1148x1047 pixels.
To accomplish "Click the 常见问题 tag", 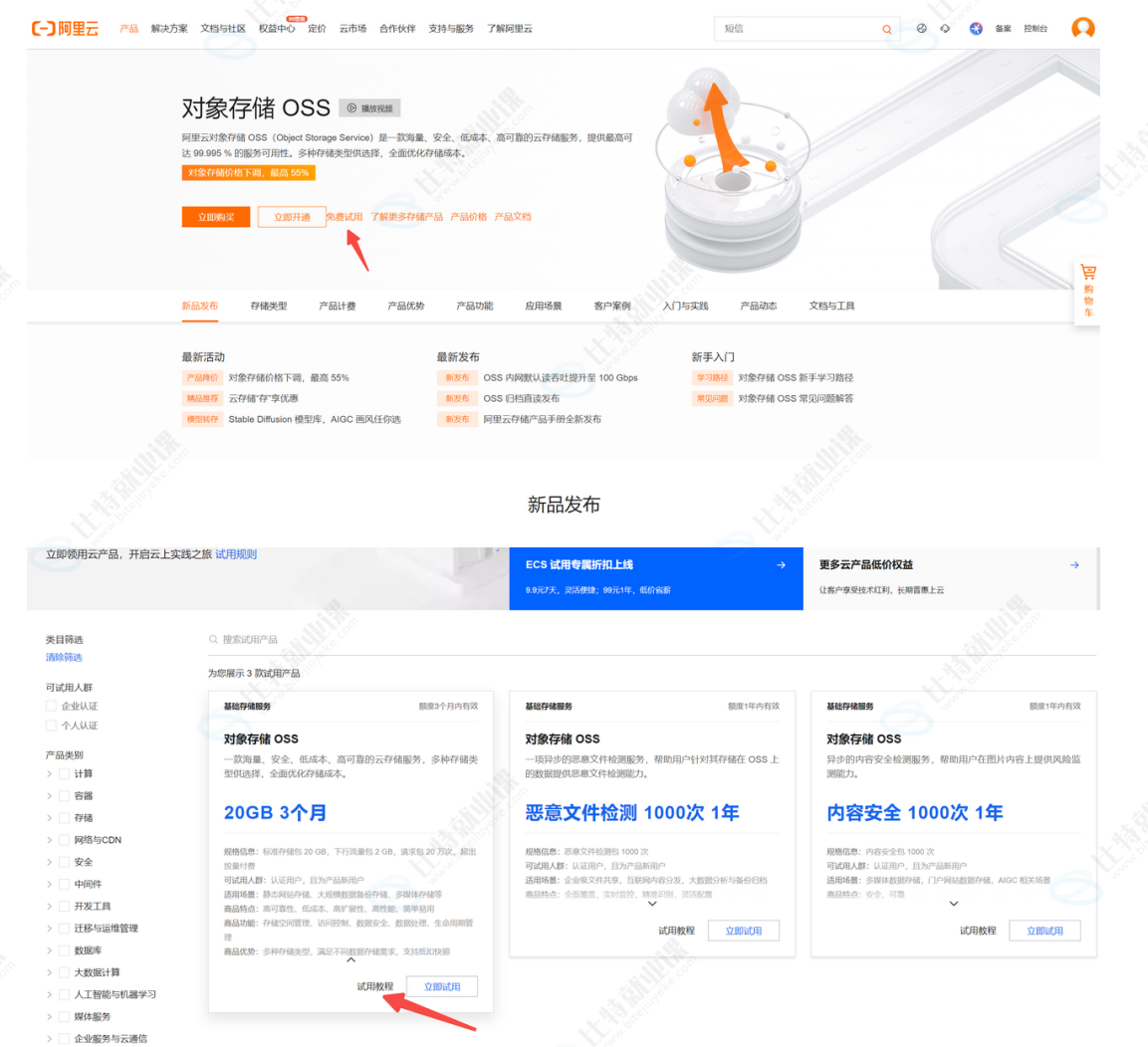I will (712, 399).
